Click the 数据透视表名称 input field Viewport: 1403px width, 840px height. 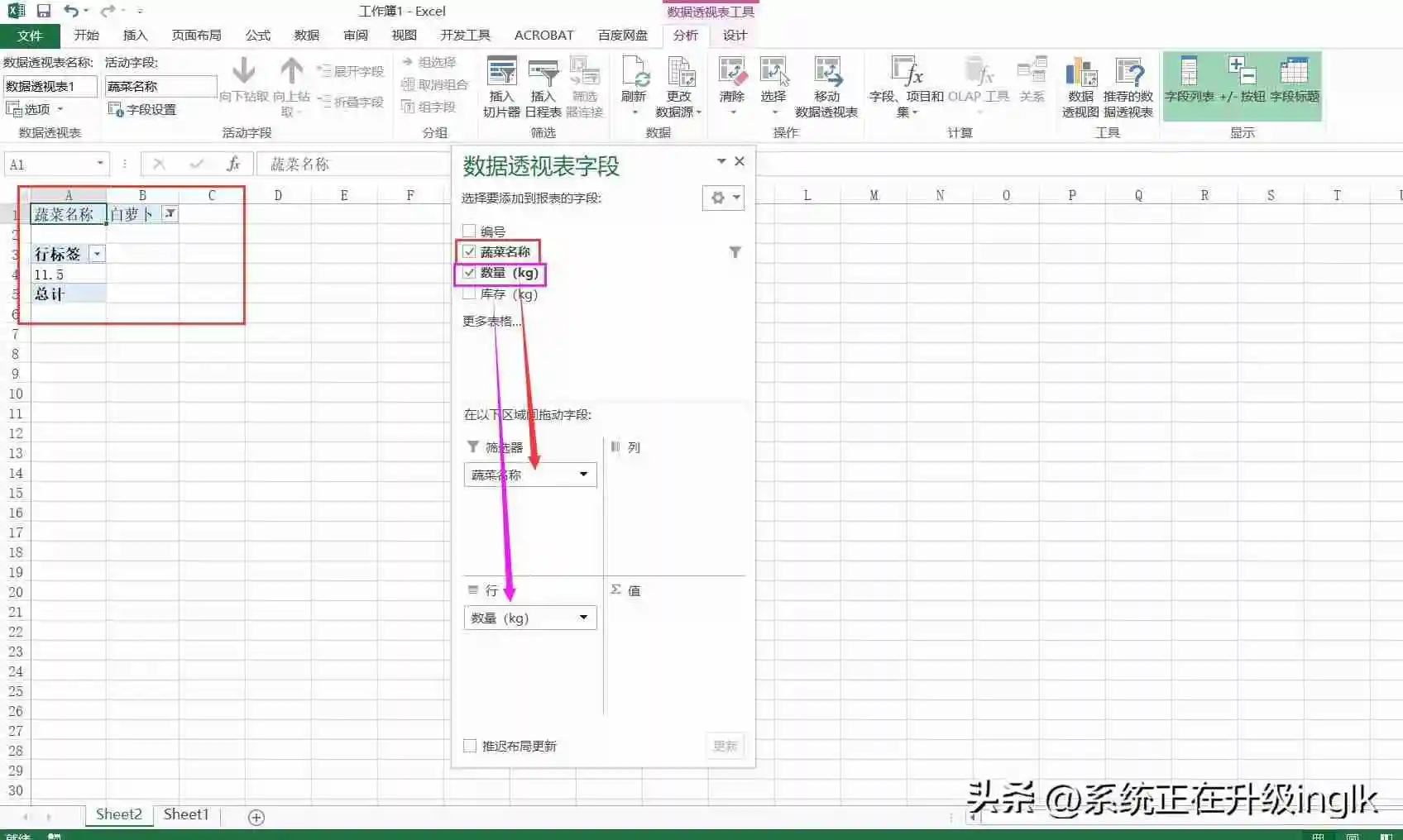click(x=50, y=86)
